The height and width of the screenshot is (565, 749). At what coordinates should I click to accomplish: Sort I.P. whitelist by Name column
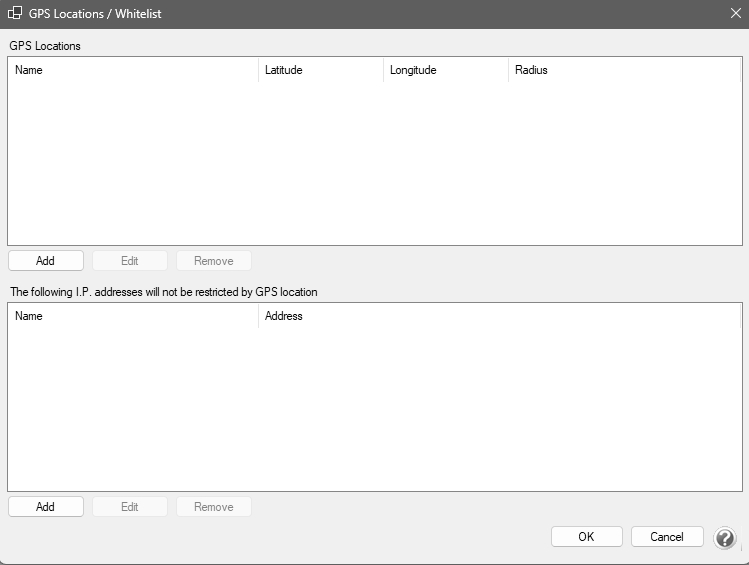pos(132,316)
